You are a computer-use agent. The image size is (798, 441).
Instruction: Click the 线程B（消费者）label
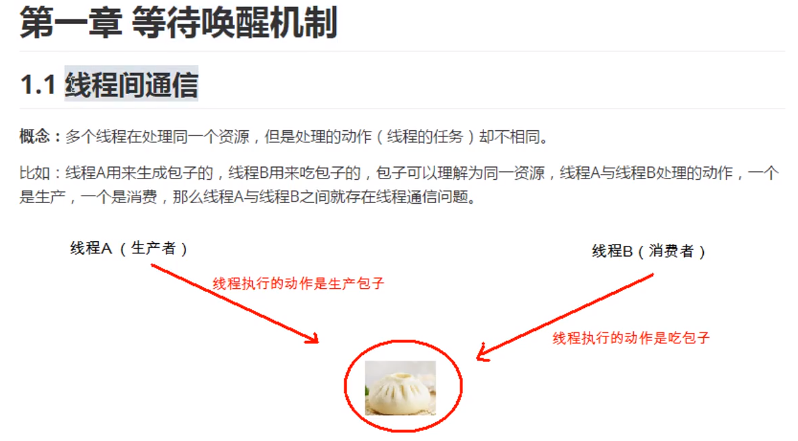tap(648, 251)
